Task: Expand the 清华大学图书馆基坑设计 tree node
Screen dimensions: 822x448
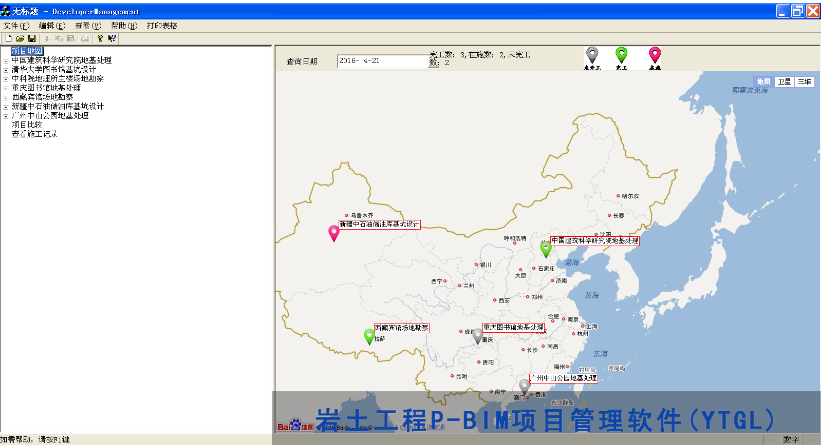Action: (6, 70)
